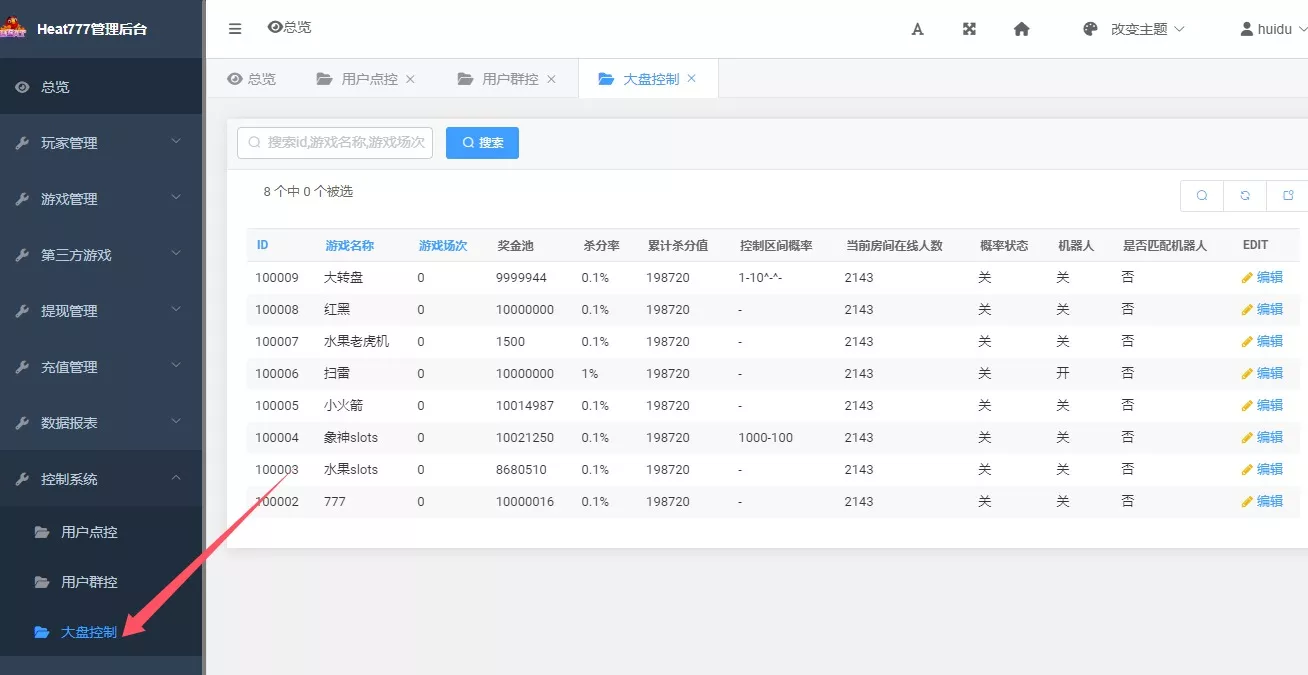Adjust font size via the A icon

click(x=917, y=29)
